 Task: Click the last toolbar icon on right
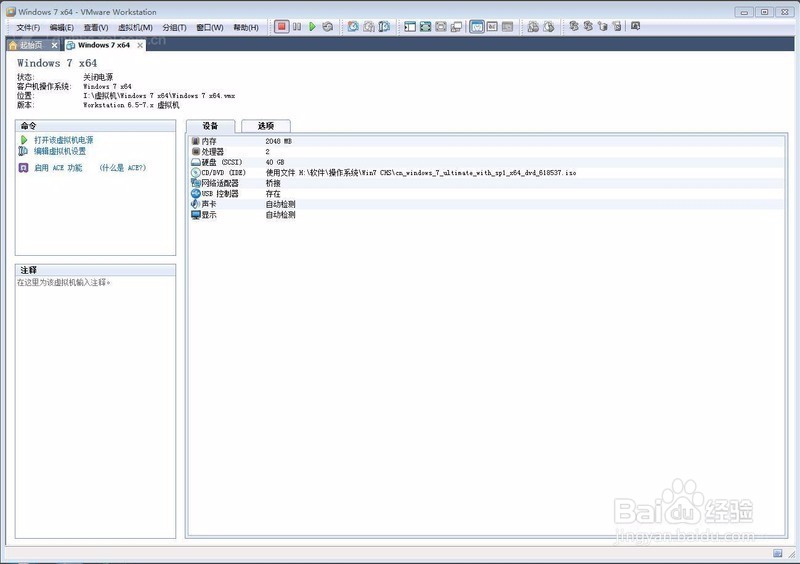tap(635, 26)
